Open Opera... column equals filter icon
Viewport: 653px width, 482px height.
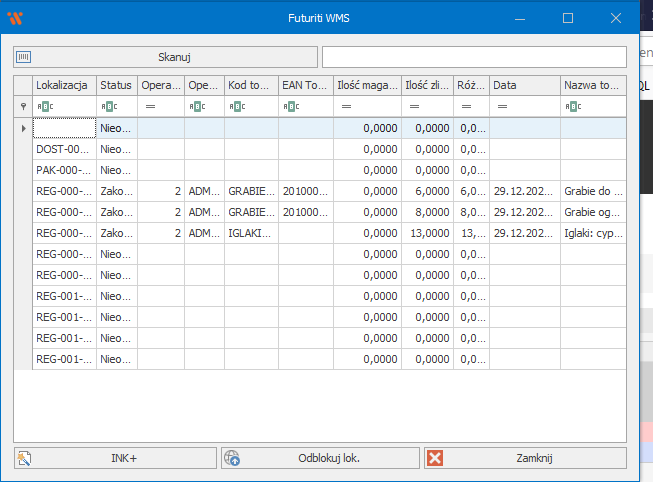pyautogui.click(x=150, y=107)
